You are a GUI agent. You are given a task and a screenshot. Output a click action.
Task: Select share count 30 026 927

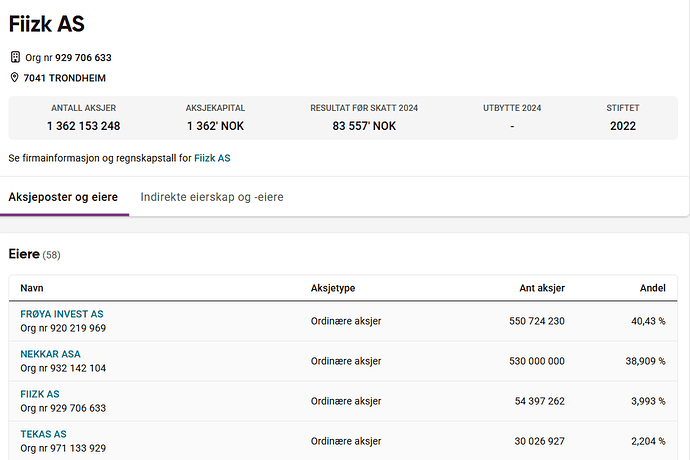540,441
